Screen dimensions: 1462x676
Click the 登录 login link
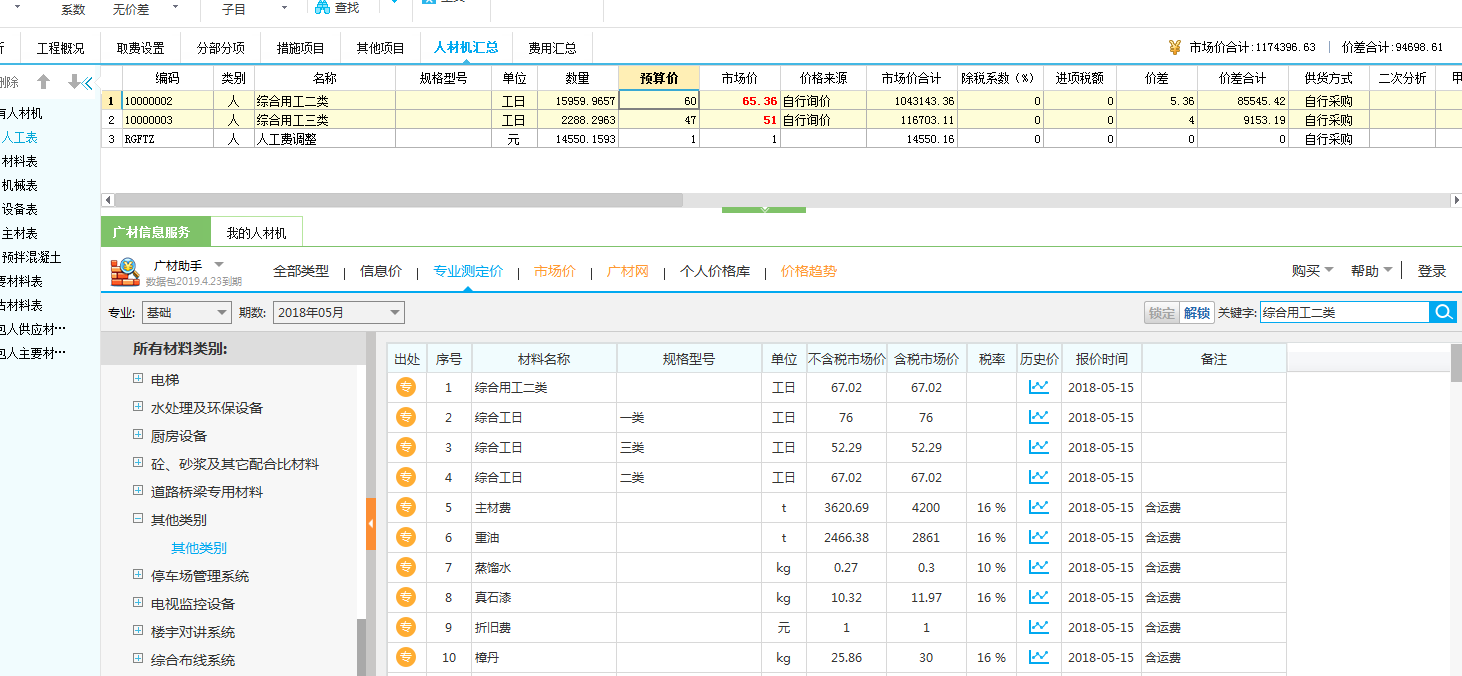coord(1432,271)
